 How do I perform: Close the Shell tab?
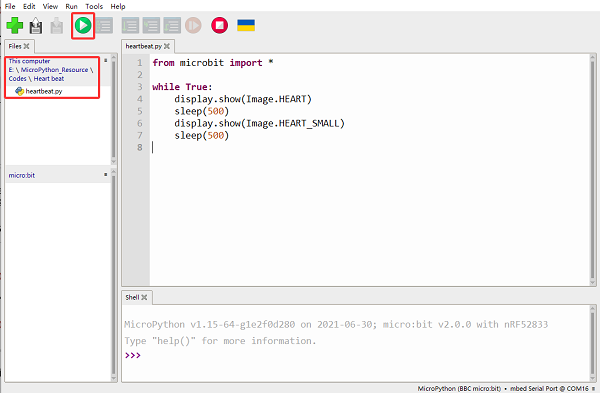tap(144, 297)
